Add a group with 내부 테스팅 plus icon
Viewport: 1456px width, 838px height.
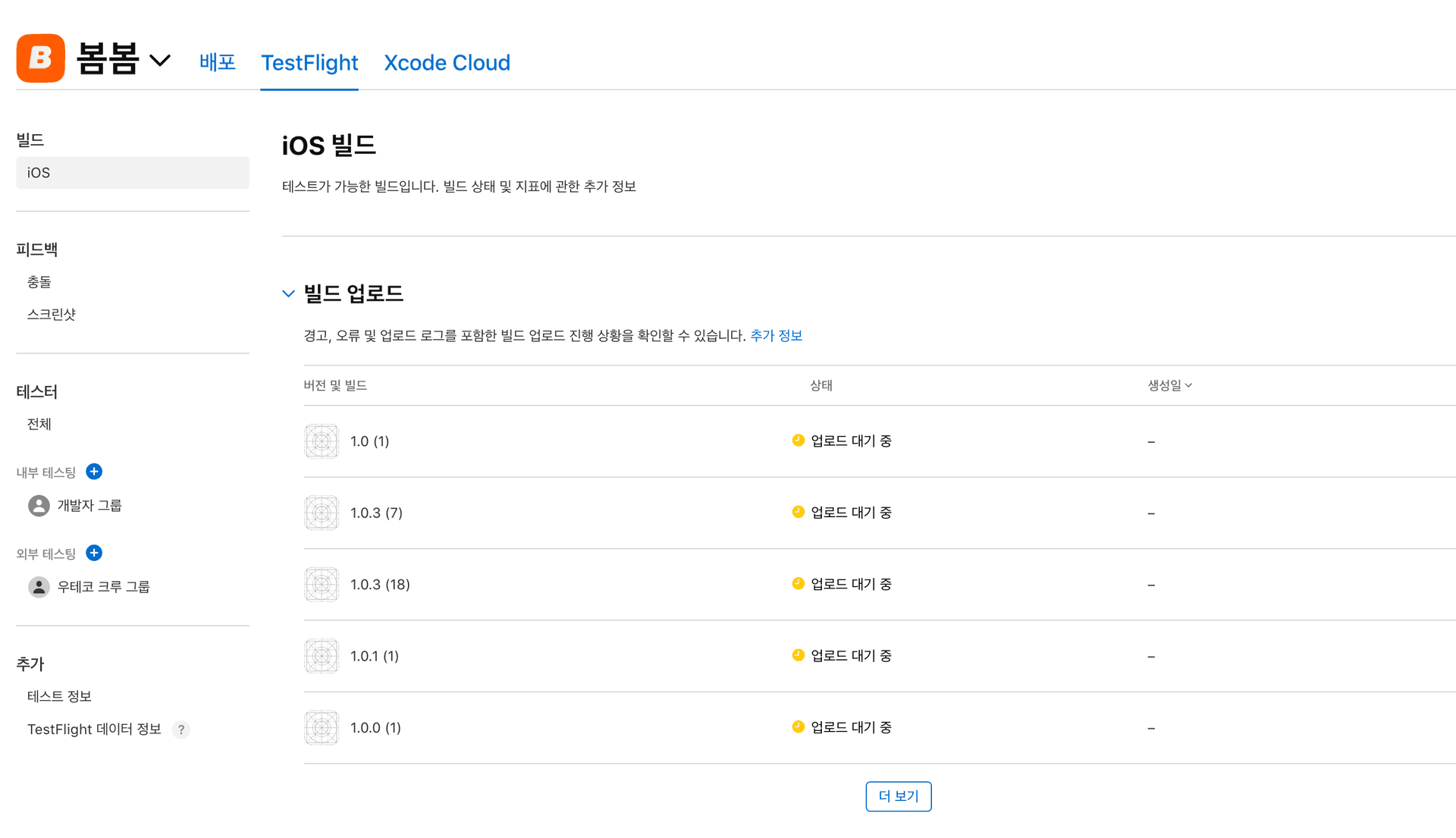click(94, 472)
